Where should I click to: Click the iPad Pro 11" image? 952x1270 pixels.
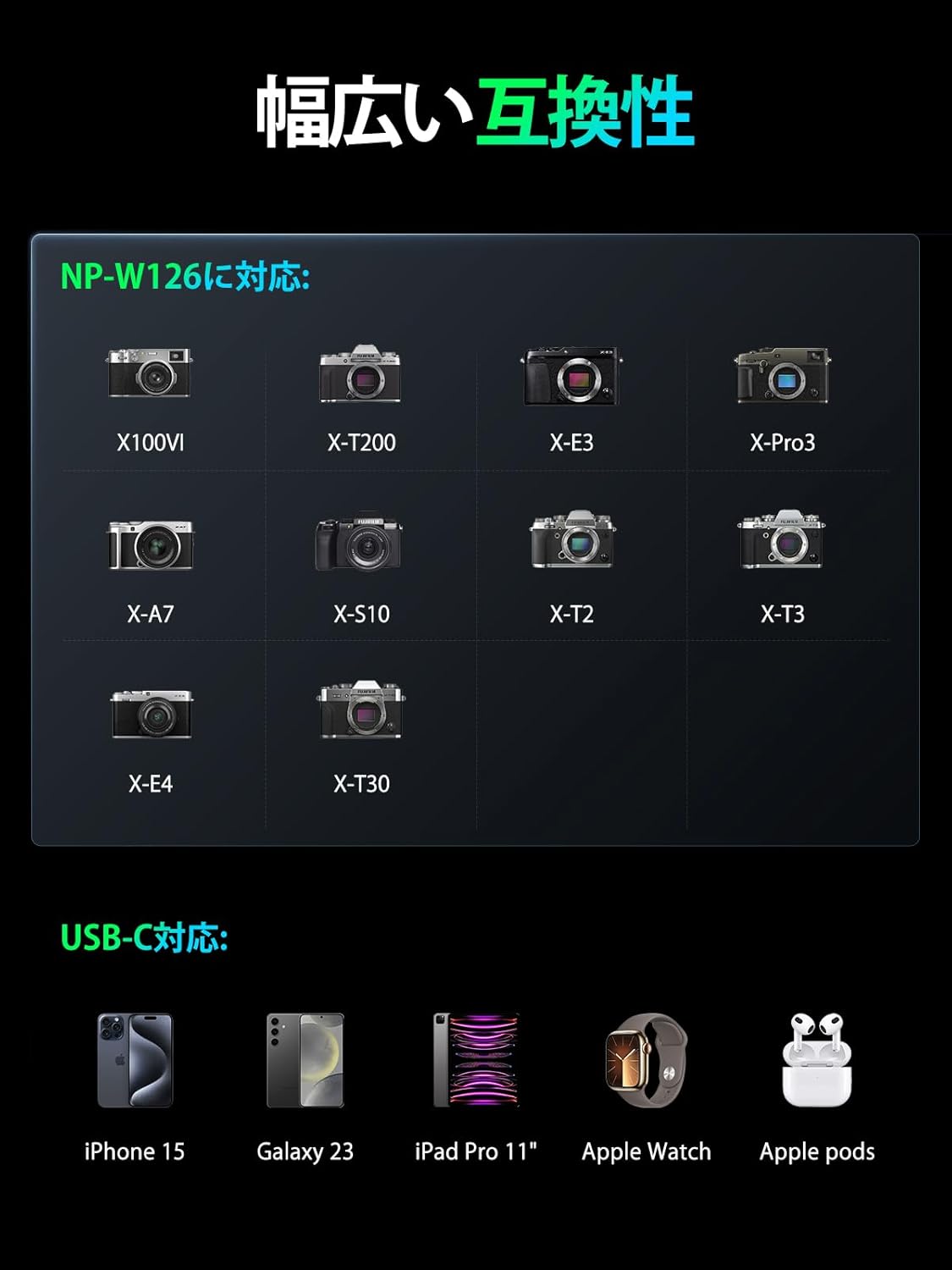(476, 1060)
